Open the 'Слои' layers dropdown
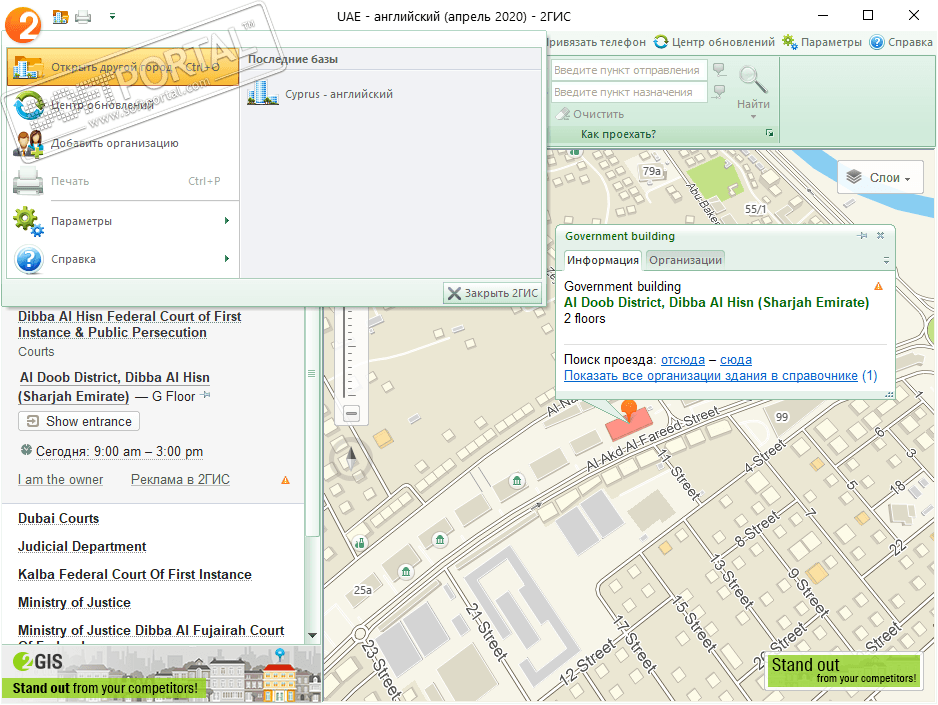Screen dimensions: 938x705 tap(879, 178)
